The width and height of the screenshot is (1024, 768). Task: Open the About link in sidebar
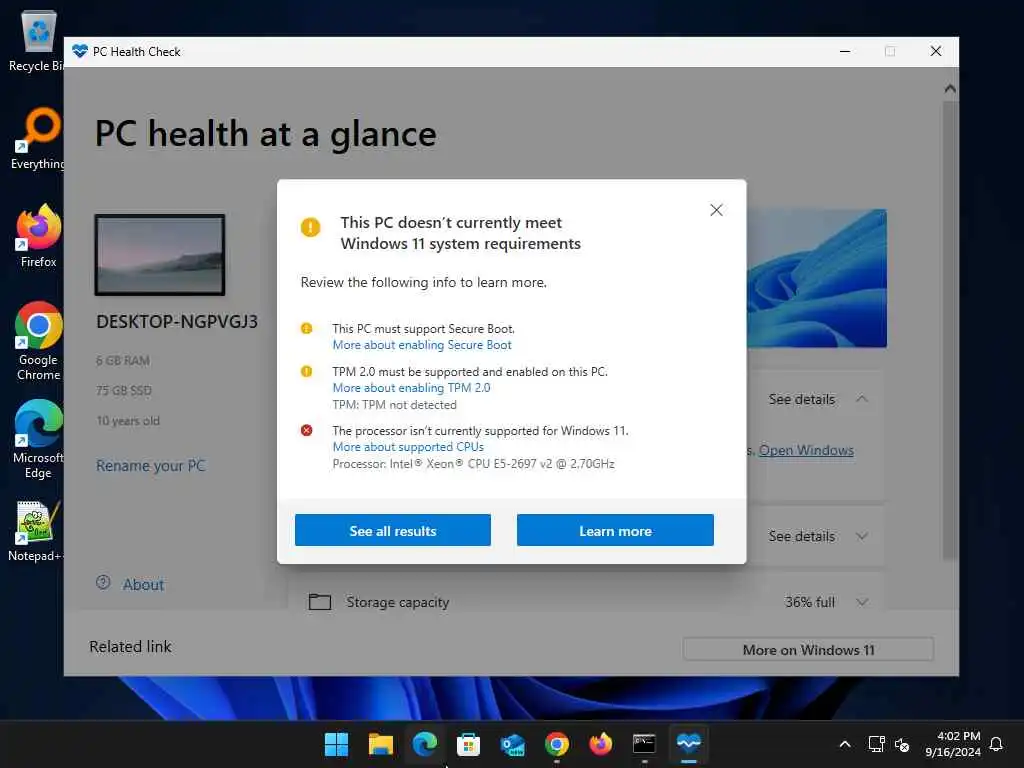click(x=144, y=584)
